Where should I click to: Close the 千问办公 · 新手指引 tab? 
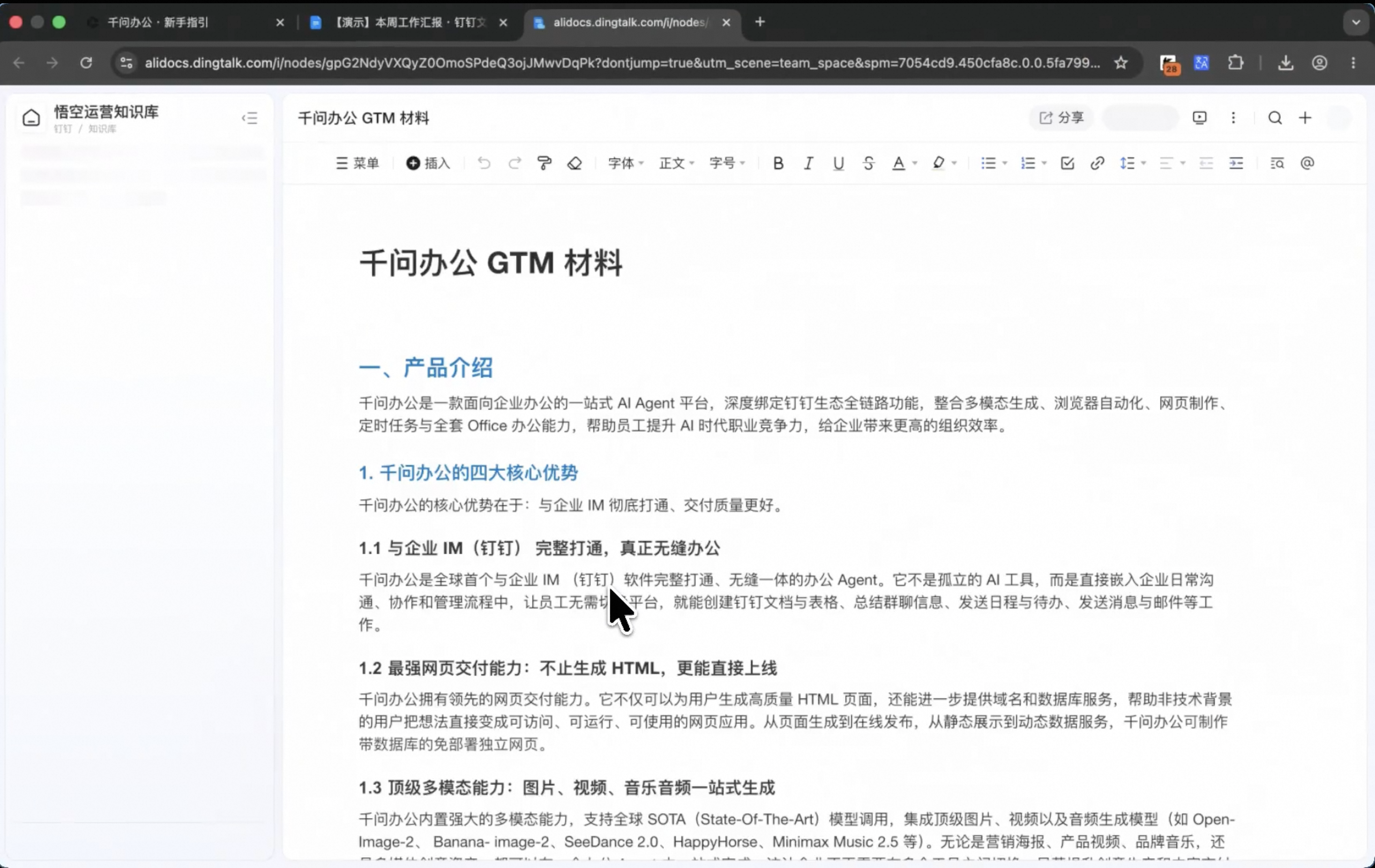tap(280, 22)
